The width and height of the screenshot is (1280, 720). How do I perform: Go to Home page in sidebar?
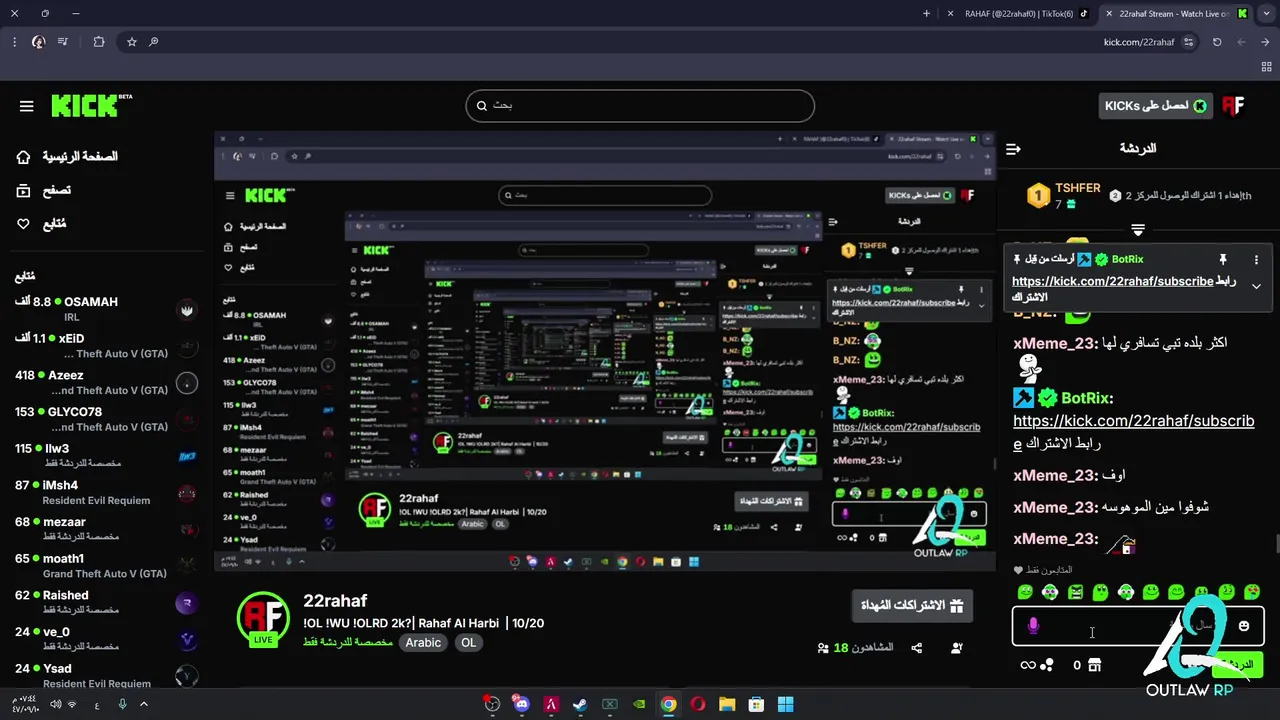tap(67, 157)
